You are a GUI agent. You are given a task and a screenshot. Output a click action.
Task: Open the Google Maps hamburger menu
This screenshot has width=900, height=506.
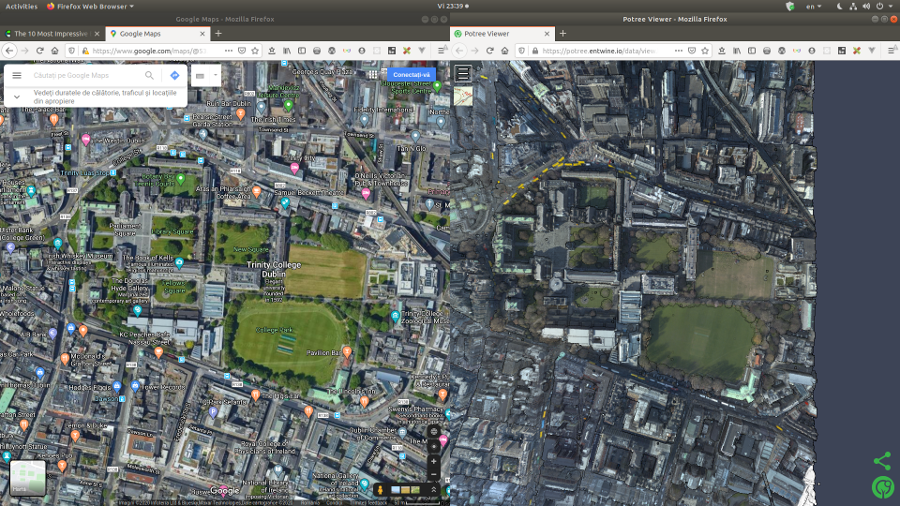(x=17, y=75)
